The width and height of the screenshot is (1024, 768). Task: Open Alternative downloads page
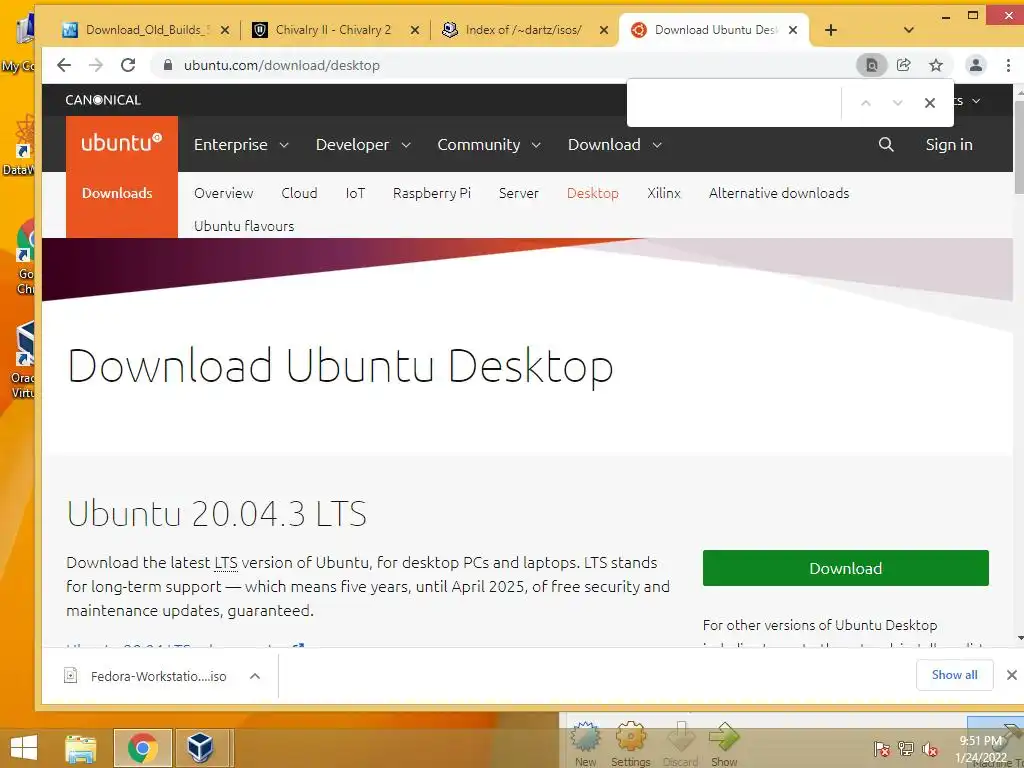click(x=779, y=193)
